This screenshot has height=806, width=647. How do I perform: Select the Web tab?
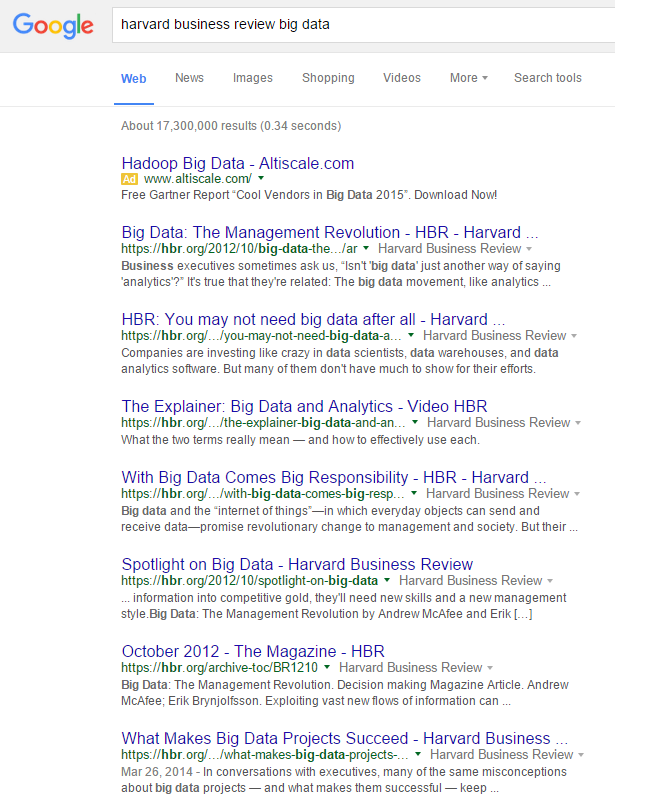tap(134, 79)
